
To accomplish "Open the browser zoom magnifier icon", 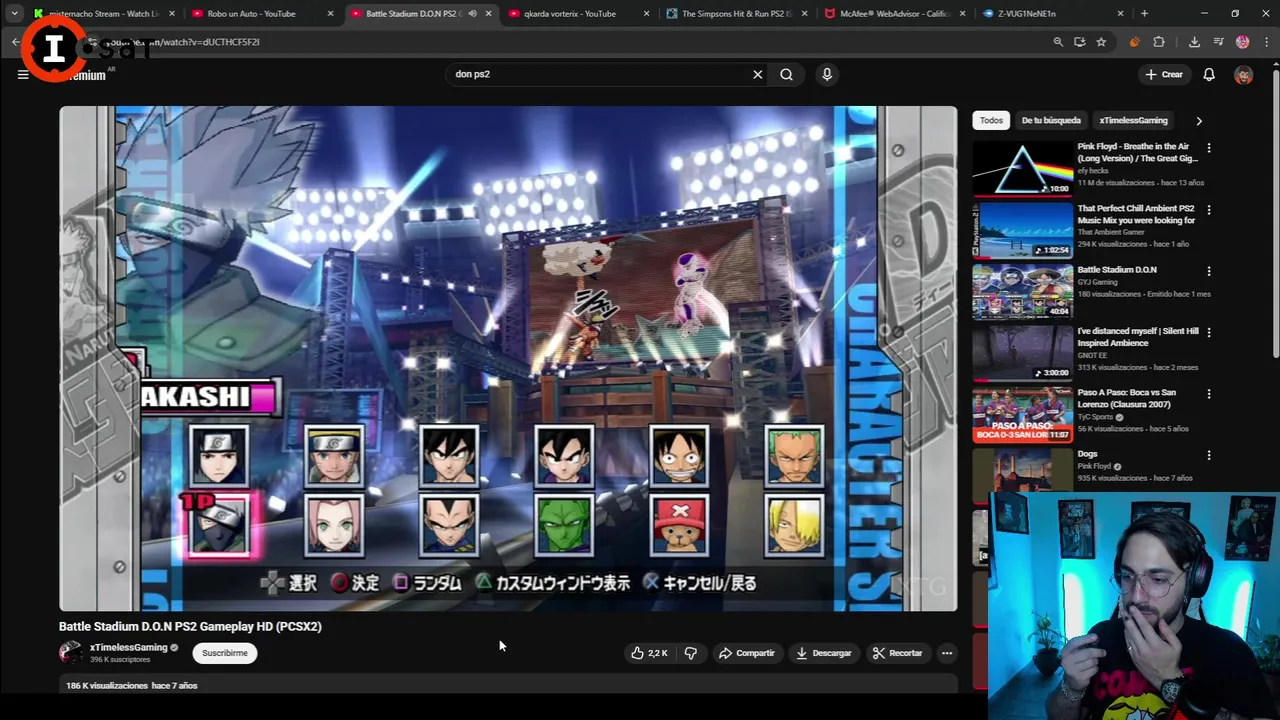I will point(1058,42).
